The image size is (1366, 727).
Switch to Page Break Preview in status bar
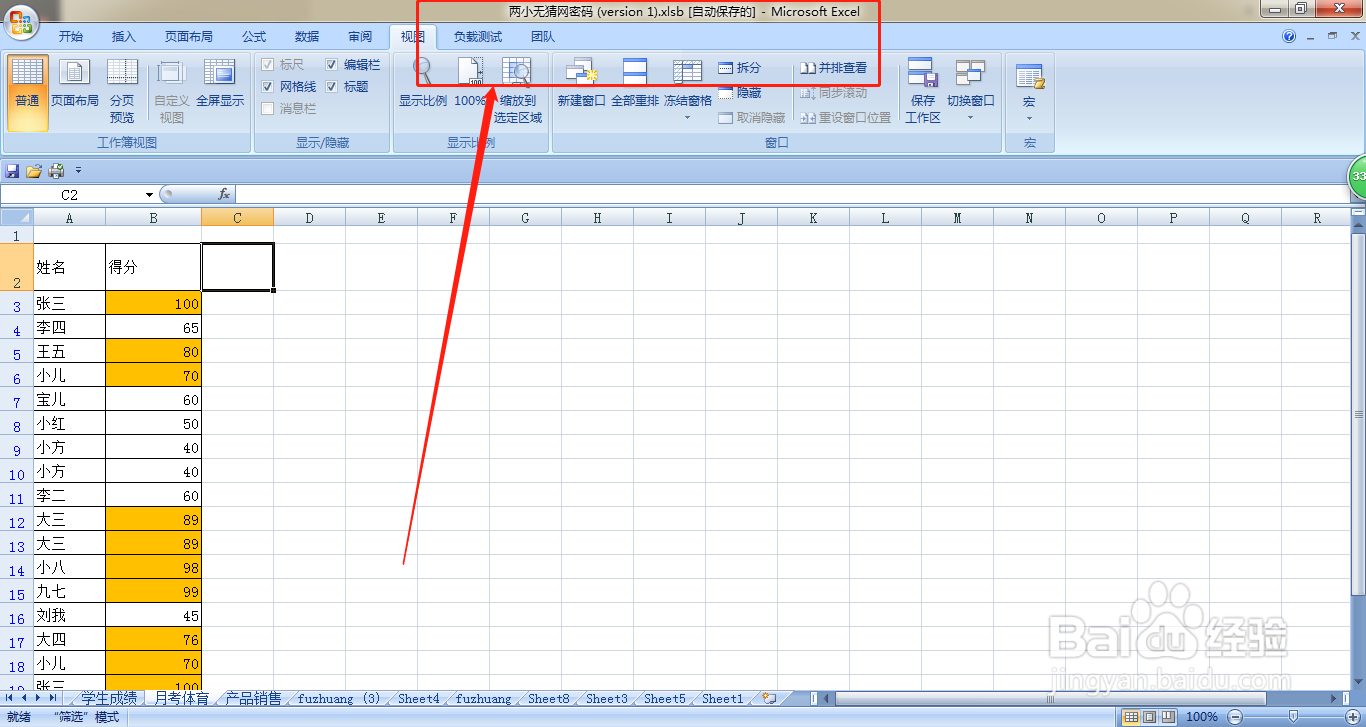(x=1167, y=716)
